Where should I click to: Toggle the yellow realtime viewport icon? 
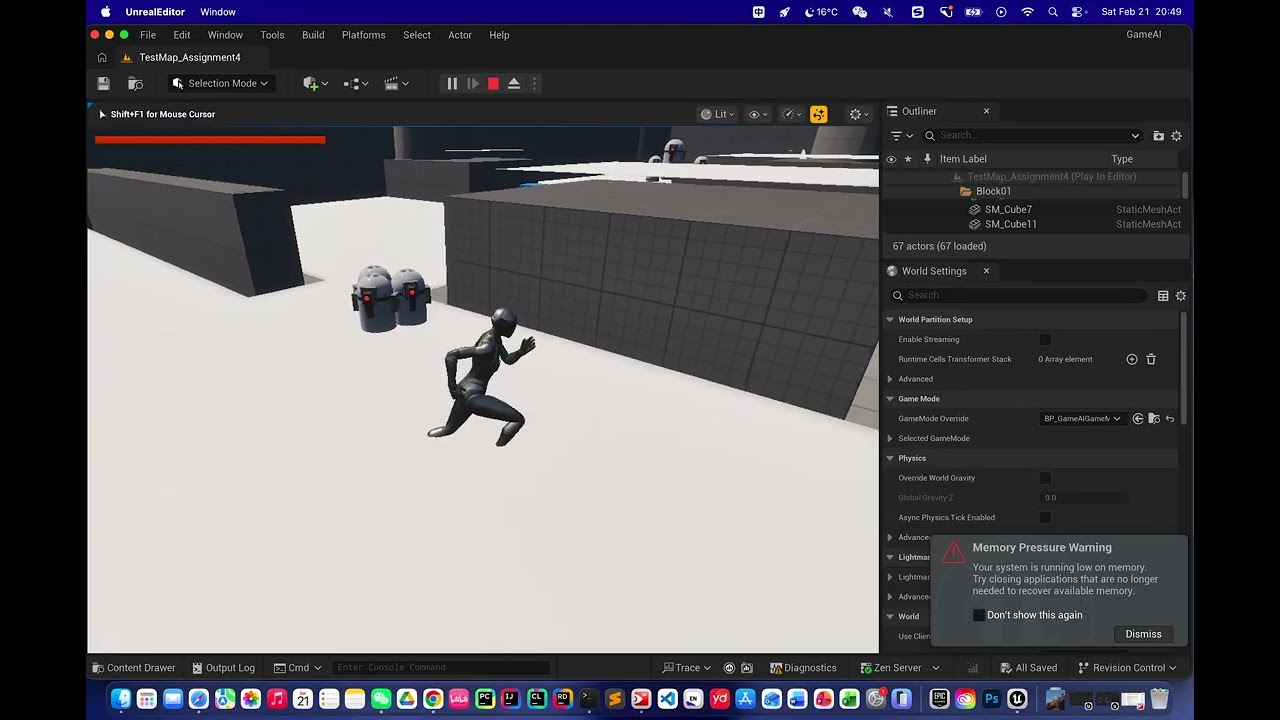[819, 114]
